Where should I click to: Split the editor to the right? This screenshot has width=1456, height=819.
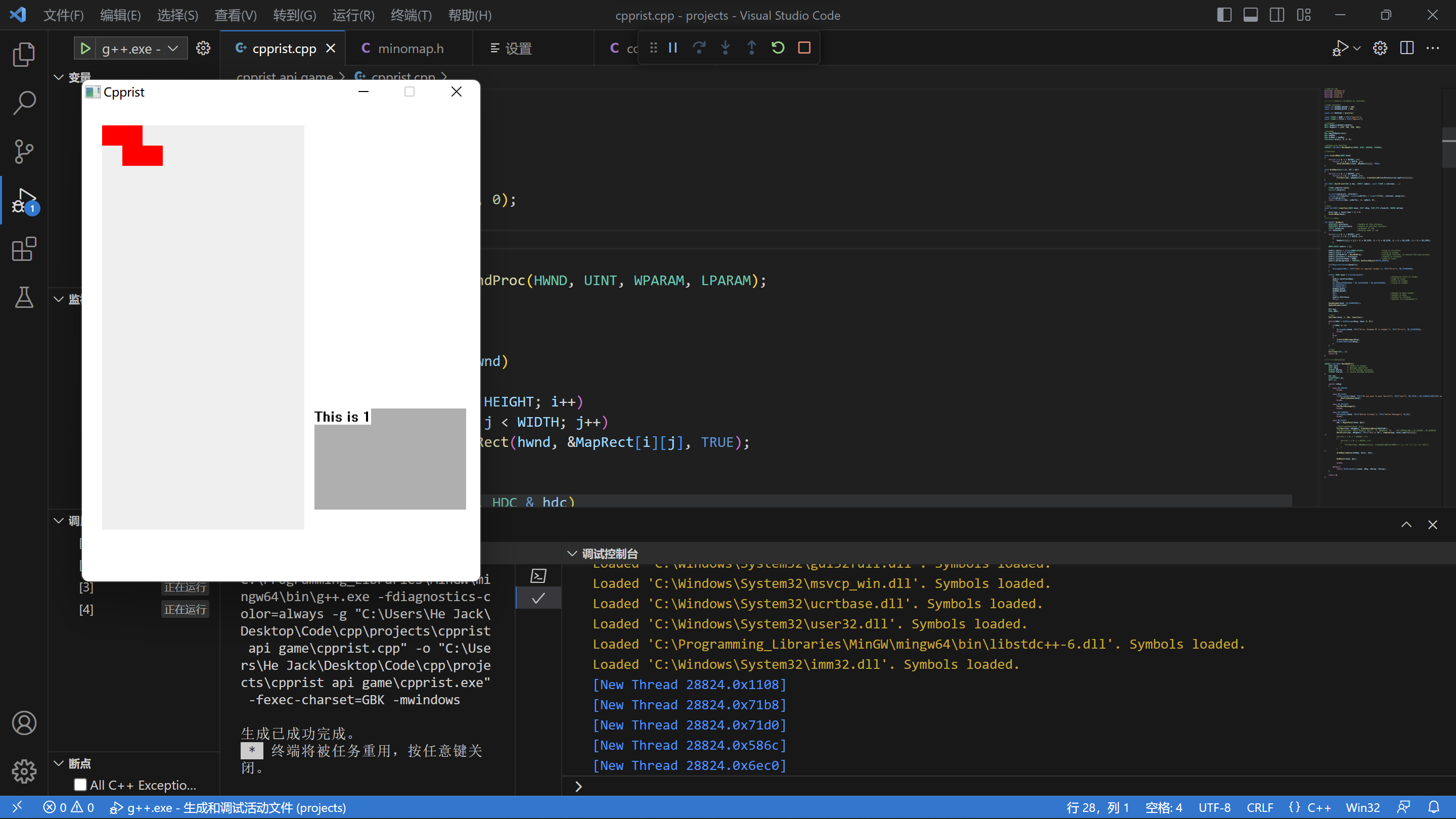coord(1407,48)
